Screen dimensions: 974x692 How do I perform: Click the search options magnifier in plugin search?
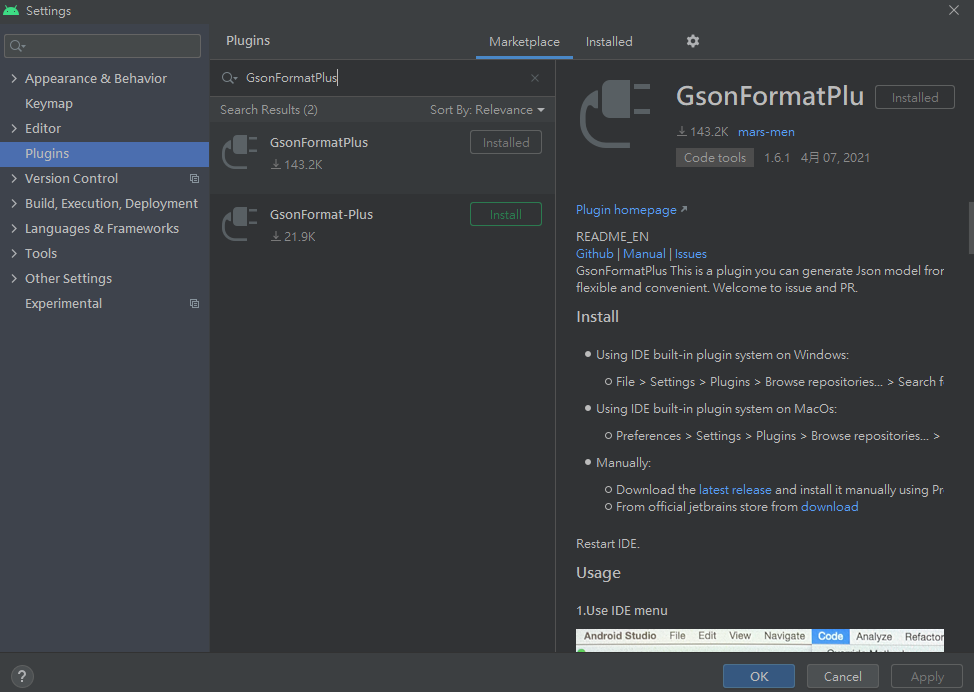coord(229,78)
